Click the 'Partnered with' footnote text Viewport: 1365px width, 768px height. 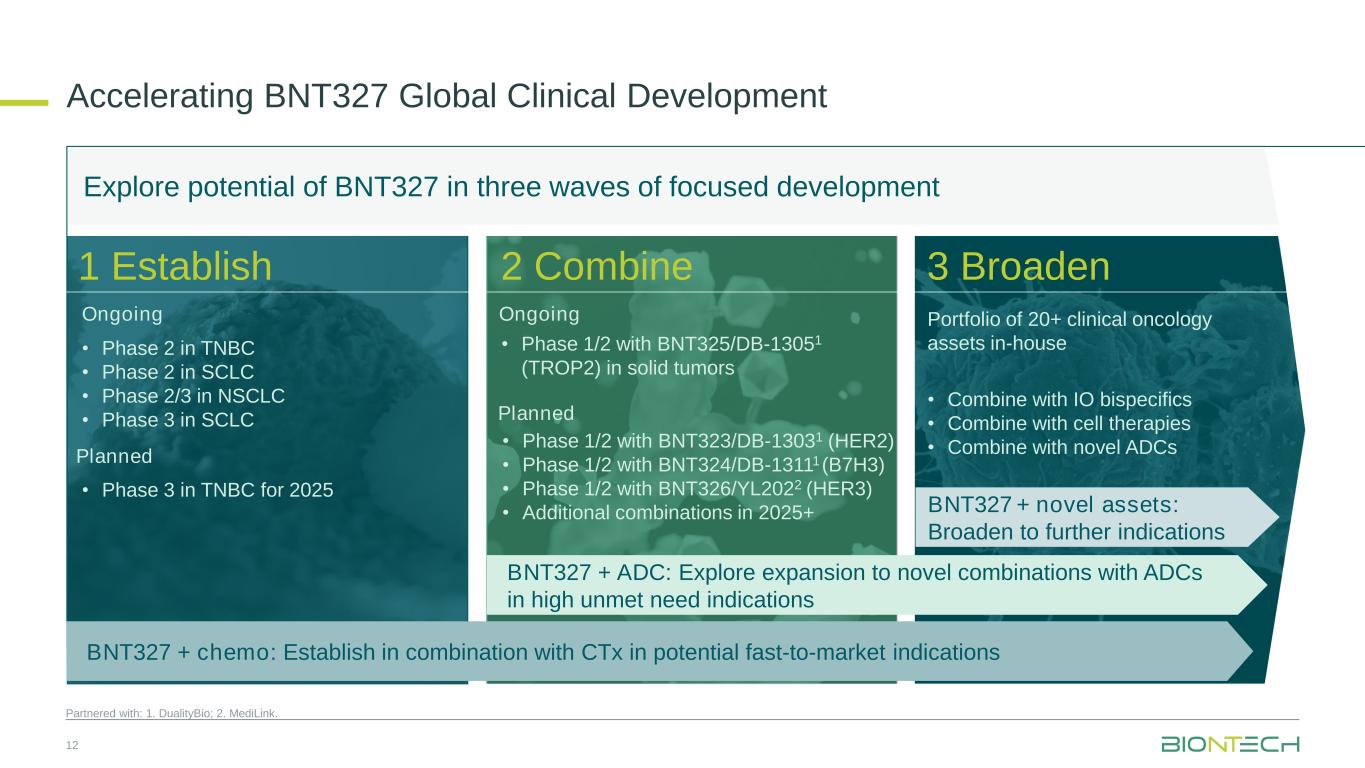172,713
